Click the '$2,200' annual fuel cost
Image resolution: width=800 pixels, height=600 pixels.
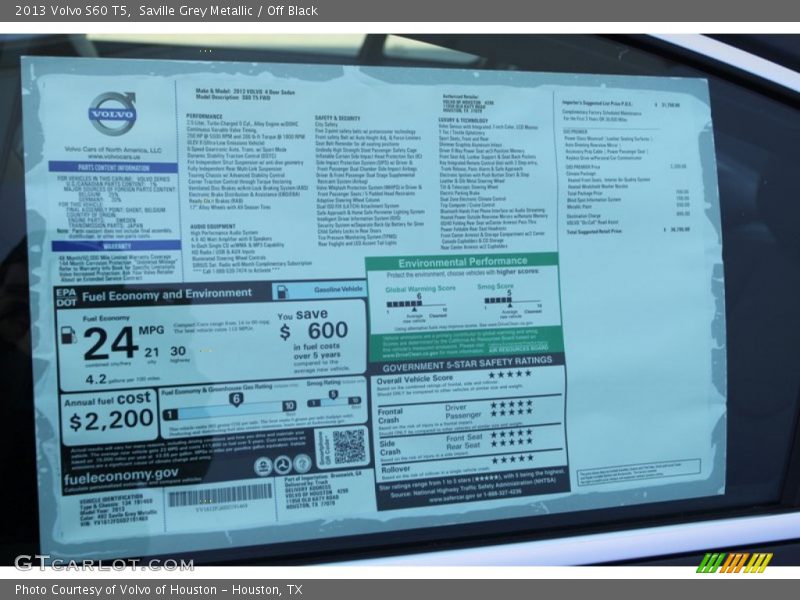pos(111,420)
